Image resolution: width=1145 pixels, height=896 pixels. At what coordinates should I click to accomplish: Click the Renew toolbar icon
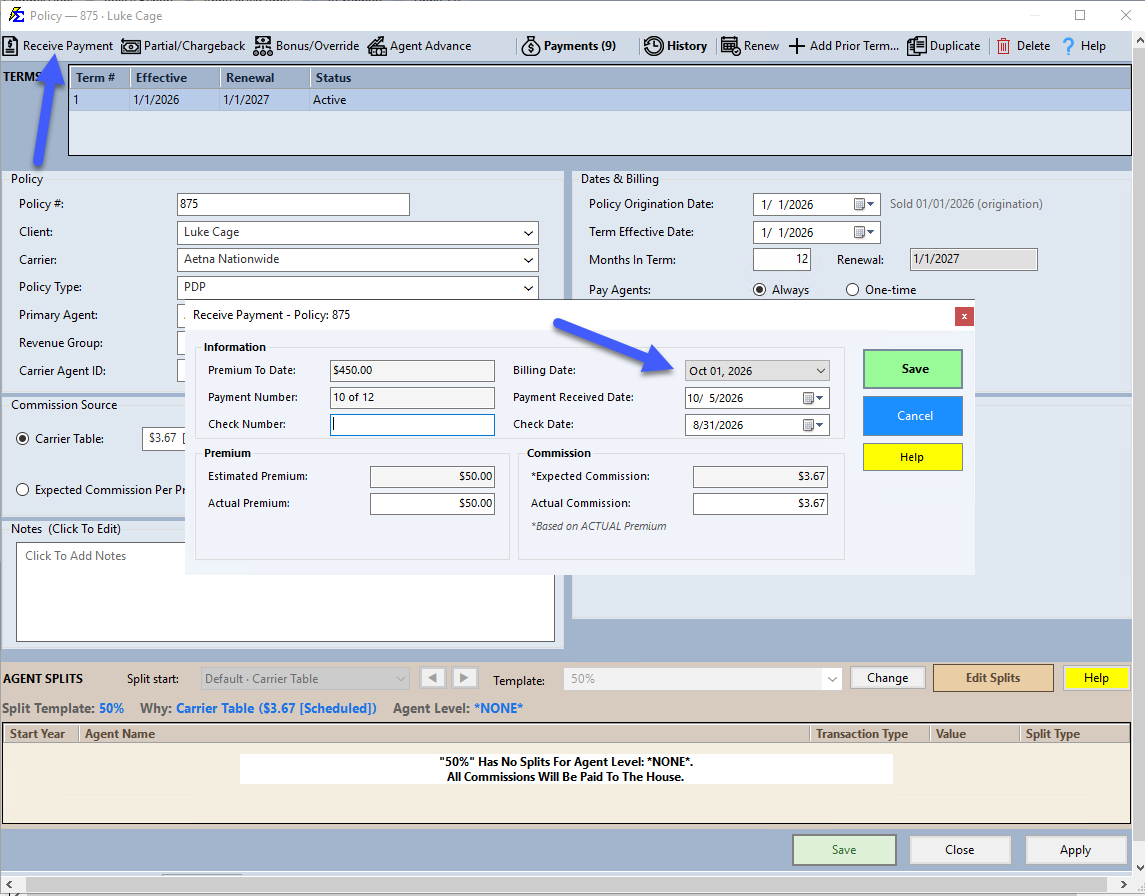point(730,46)
